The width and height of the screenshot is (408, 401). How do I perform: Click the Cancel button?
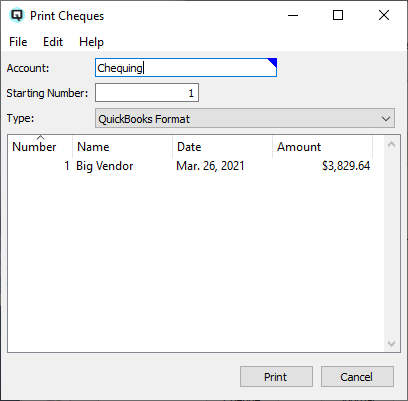pos(357,377)
